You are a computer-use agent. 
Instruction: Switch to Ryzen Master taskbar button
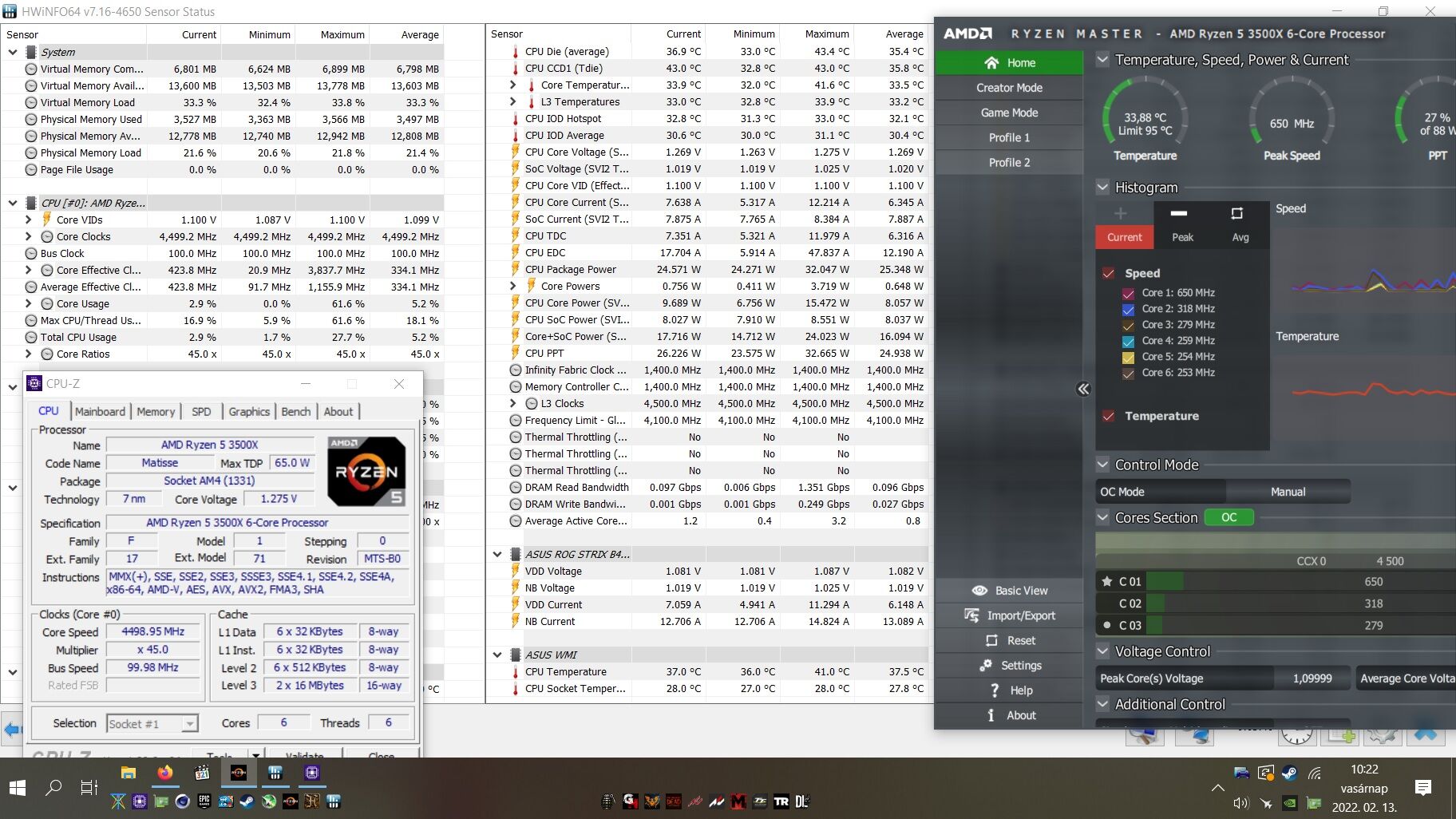239,773
